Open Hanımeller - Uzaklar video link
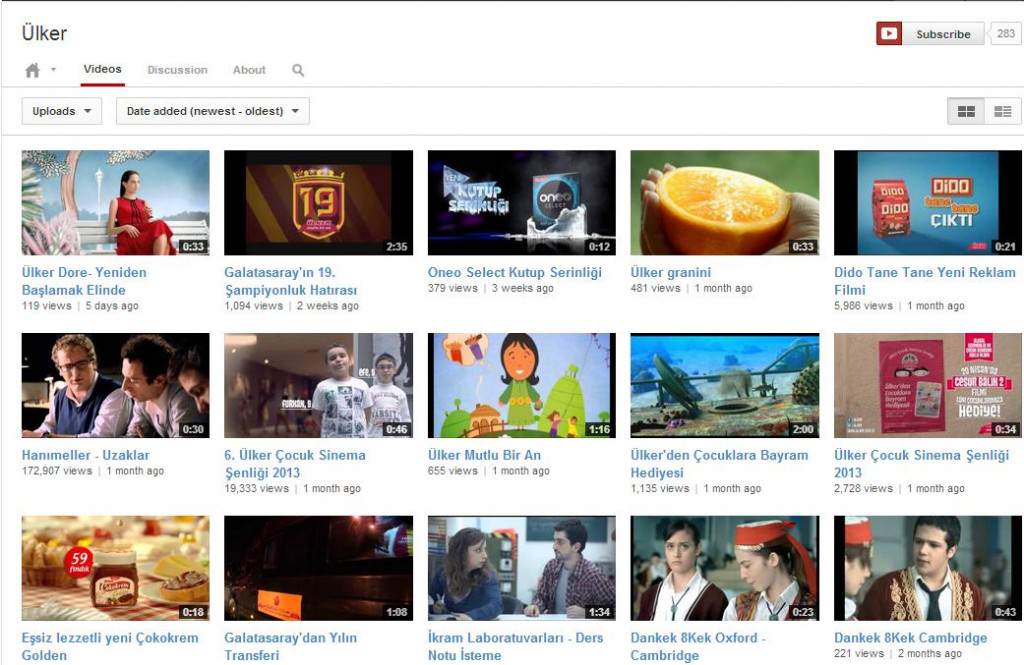The width and height of the screenshot is (1024, 665). (x=86, y=455)
